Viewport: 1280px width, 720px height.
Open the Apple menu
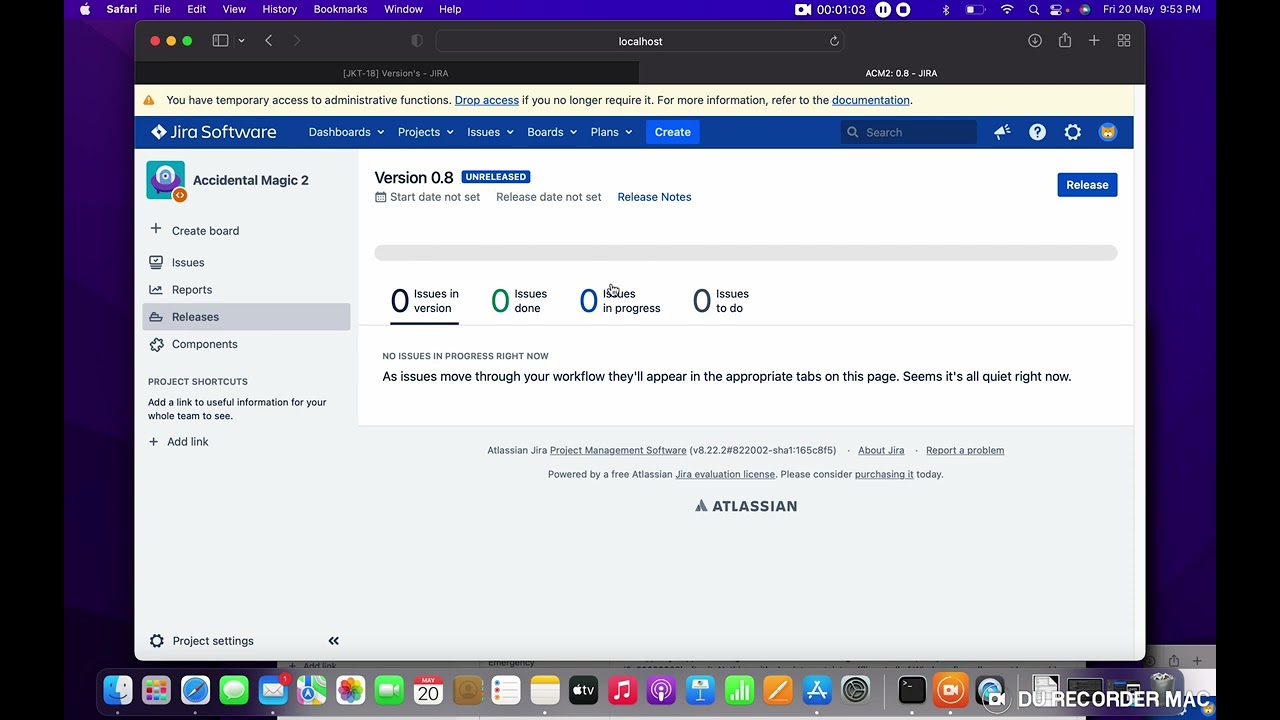point(85,9)
